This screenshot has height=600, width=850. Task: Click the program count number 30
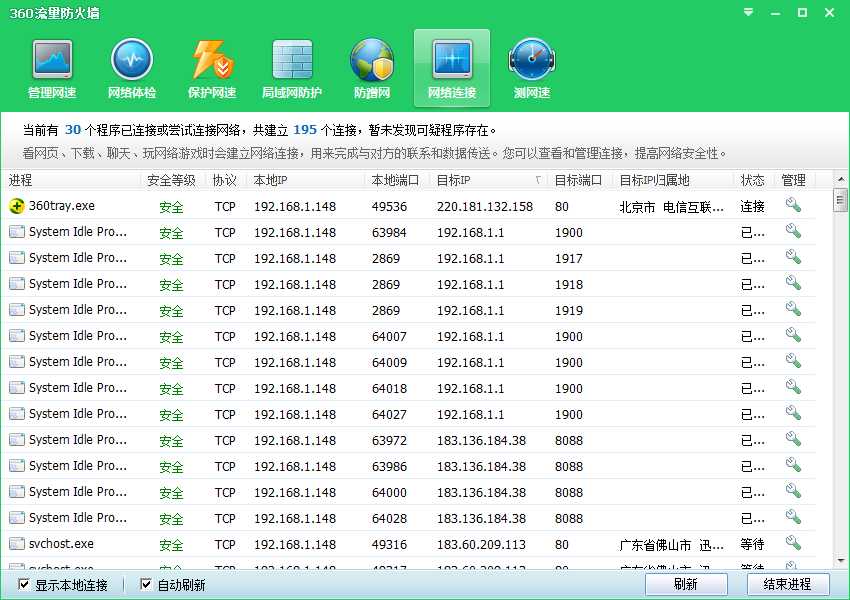tap(73, 130)
